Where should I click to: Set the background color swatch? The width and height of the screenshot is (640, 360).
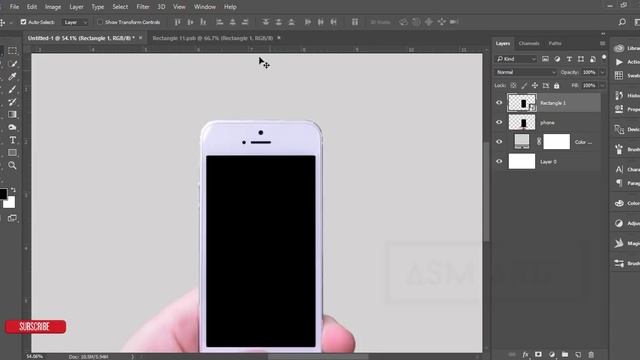point(10,203)
